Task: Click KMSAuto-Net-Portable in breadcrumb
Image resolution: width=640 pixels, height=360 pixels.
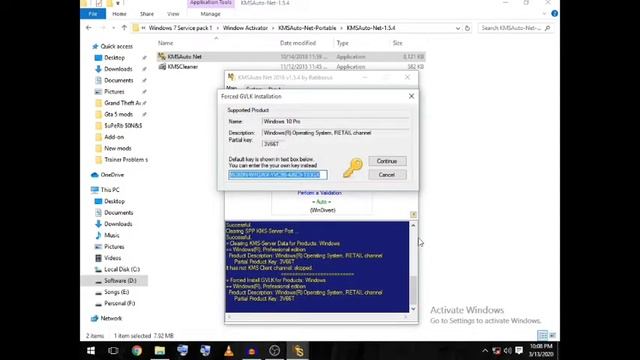Action: pyautogui.click(x=307, y=28)
